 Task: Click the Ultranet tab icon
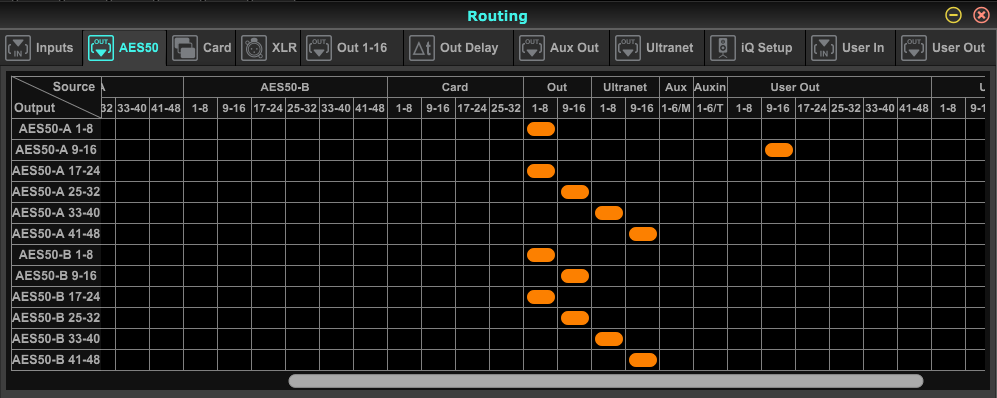[x=628, y=48]
